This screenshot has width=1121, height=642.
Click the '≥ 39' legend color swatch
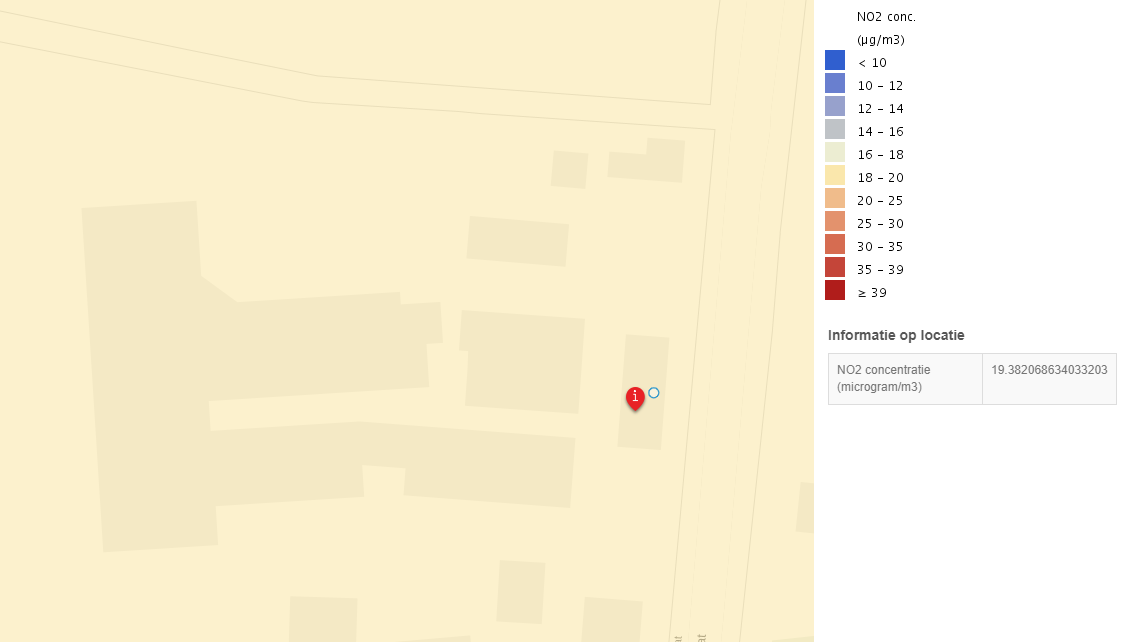835,290
